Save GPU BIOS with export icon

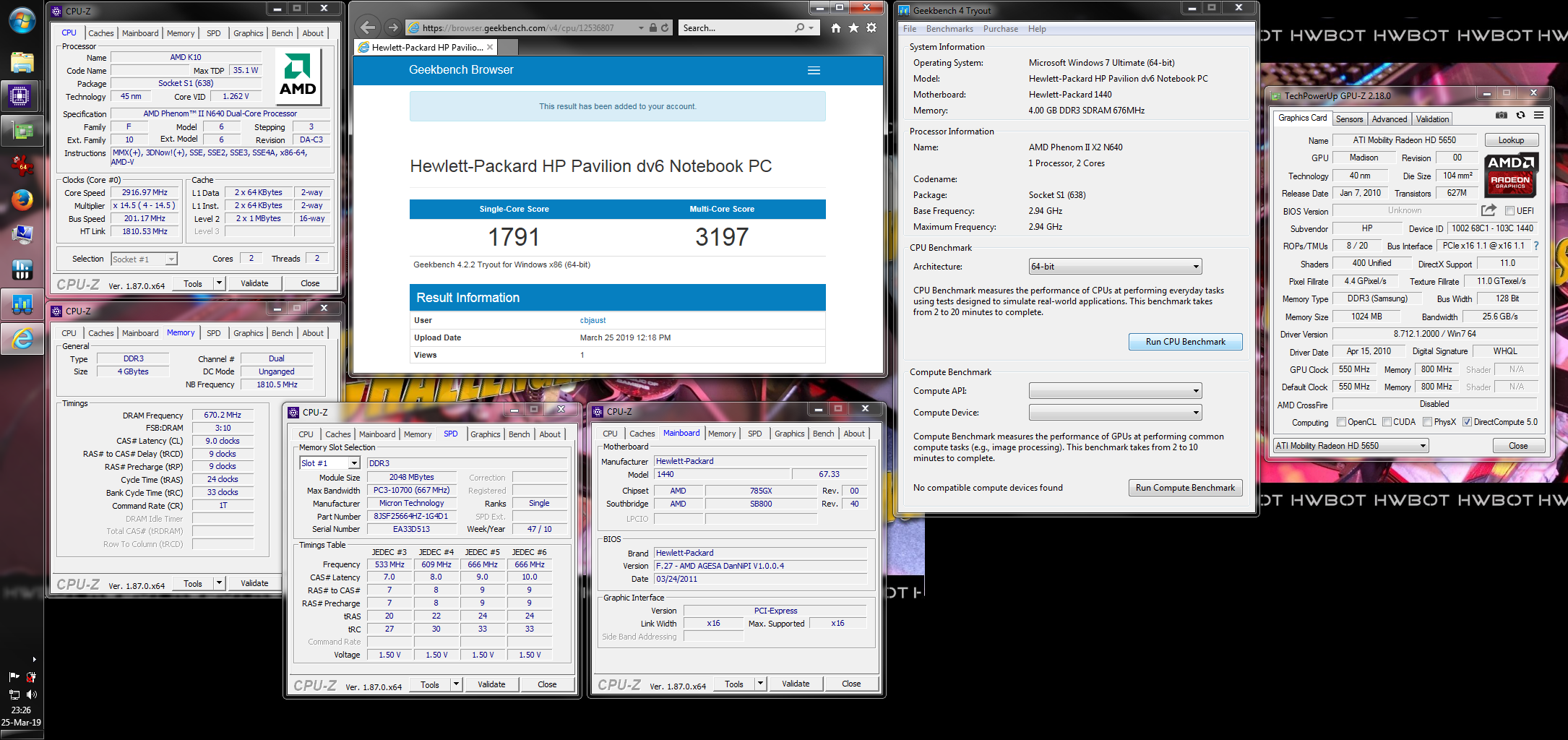coord(1489,210)
